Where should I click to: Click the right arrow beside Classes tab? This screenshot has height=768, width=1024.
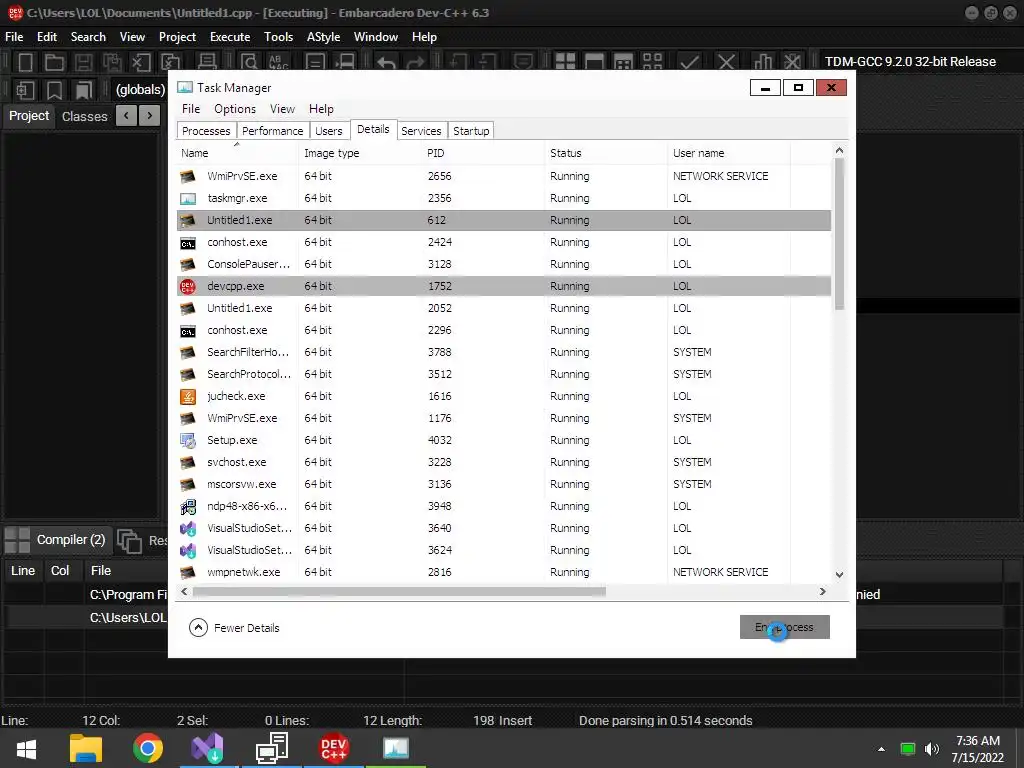pos(150,116)
